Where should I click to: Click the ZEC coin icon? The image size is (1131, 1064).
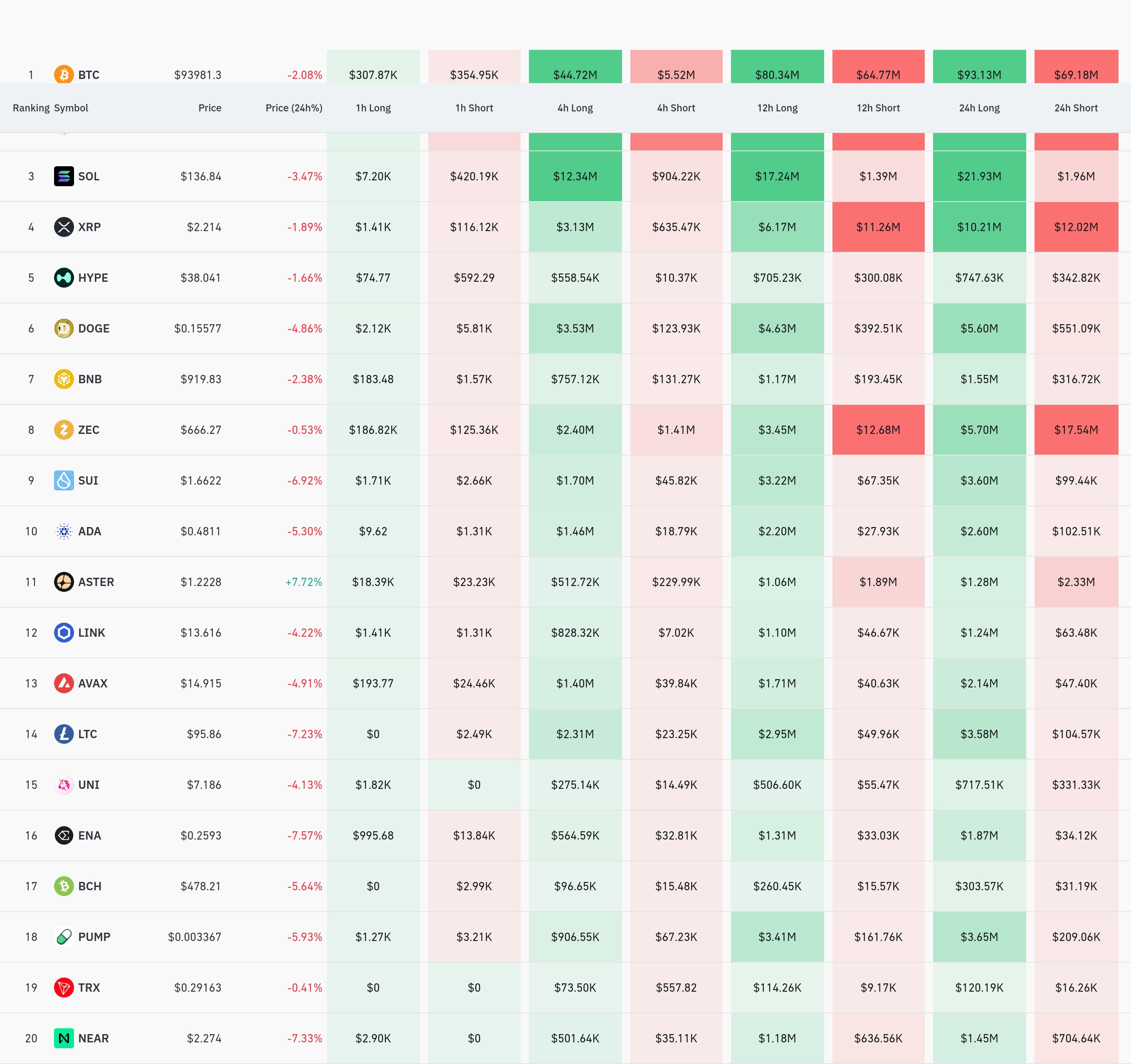click(64, 430)
